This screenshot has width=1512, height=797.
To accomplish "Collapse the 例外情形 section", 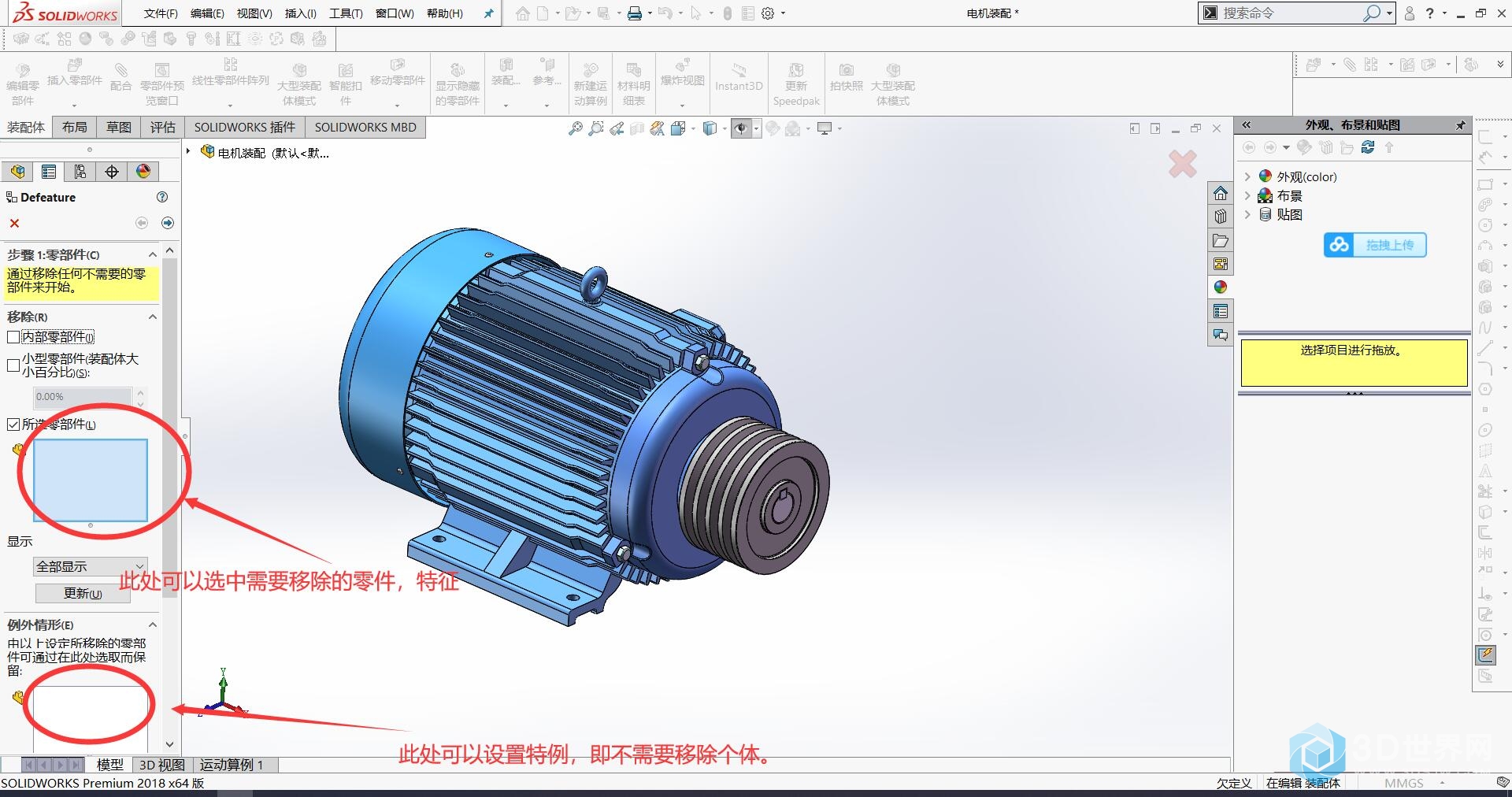I will pos(153,625).
